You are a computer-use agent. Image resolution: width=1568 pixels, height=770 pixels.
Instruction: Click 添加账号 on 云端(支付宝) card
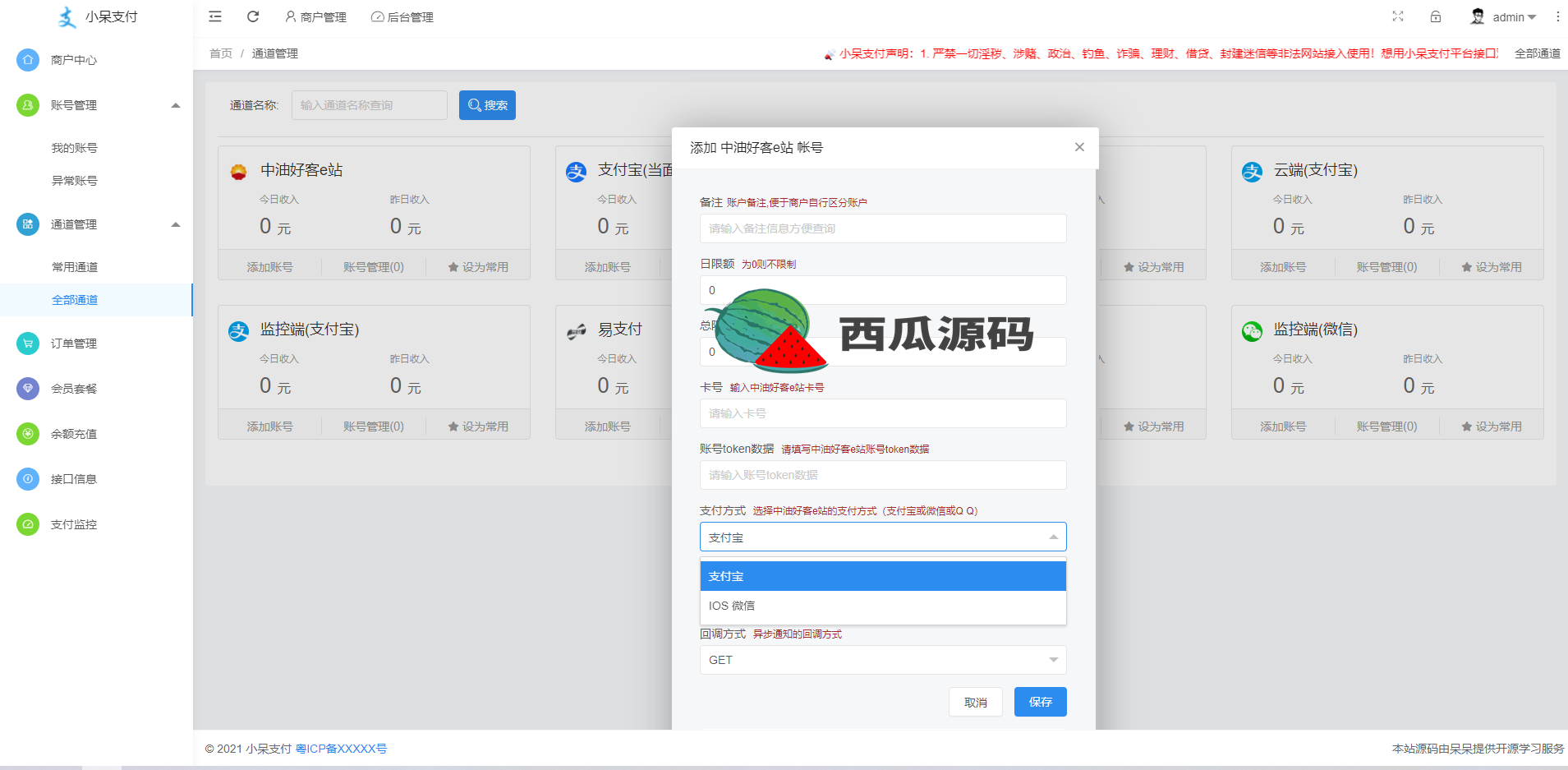point(1283,267)
